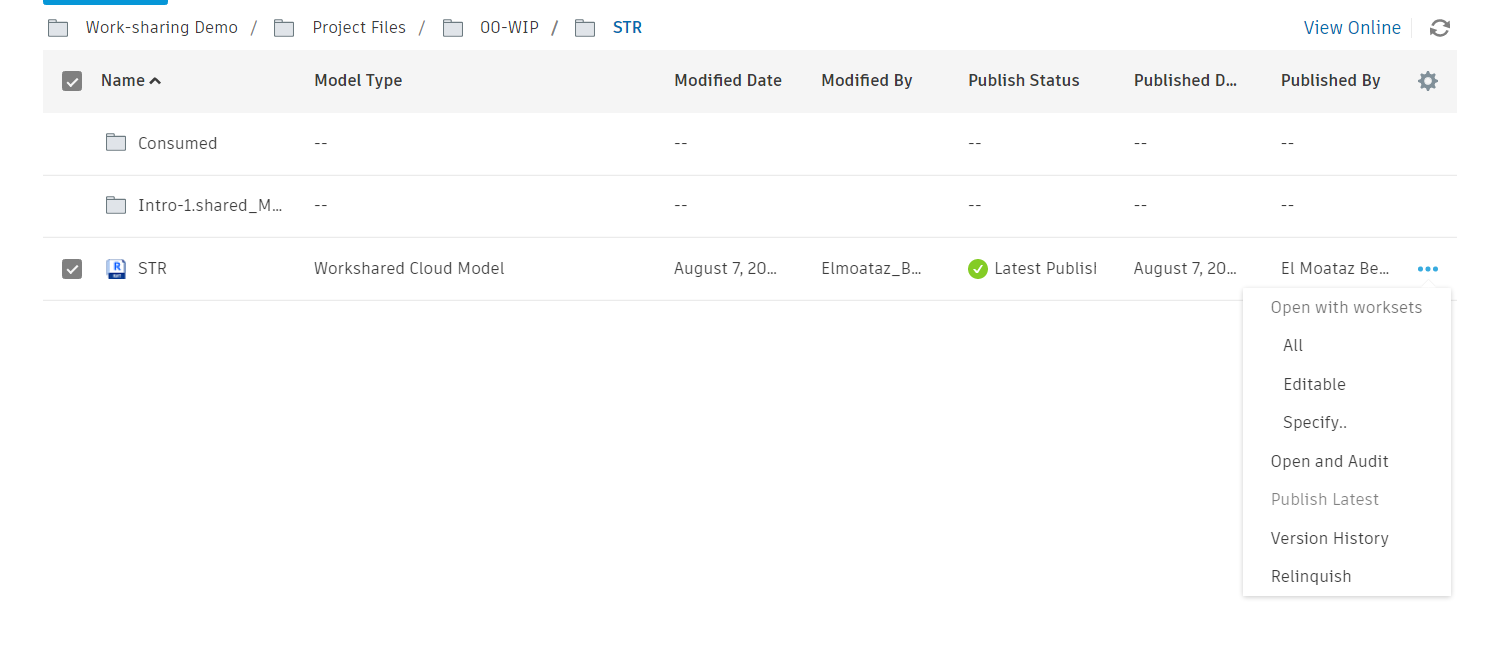Select Specify.. worksets option
1499x660 pixels.
(1315, 422)
